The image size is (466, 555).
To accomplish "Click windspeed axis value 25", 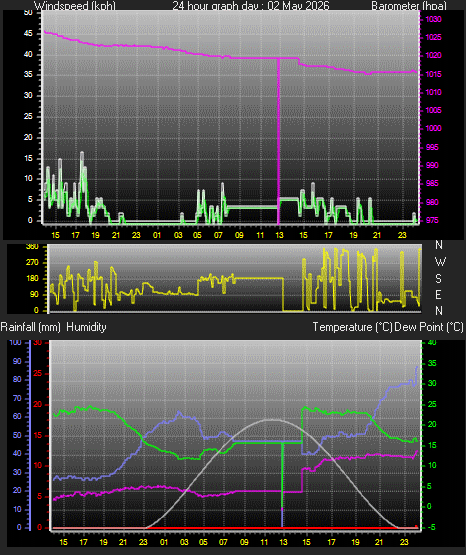I will [x=28, y=116].
